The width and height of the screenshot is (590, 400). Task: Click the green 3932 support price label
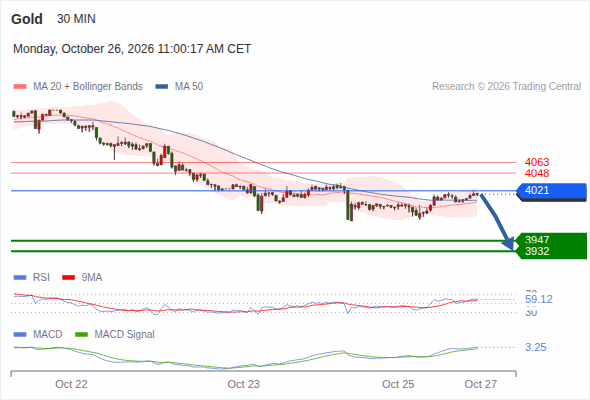[x=537, y=251]
